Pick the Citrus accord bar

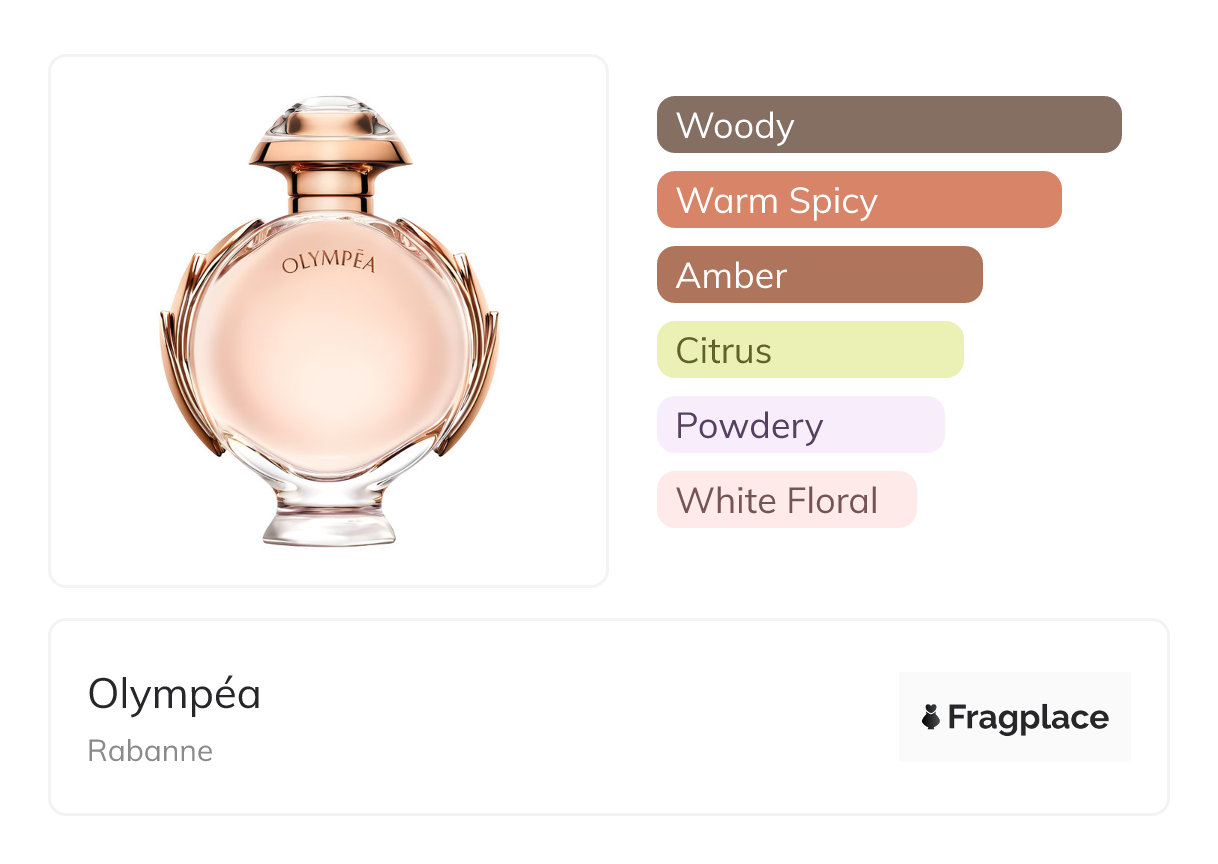pos(810,350)
